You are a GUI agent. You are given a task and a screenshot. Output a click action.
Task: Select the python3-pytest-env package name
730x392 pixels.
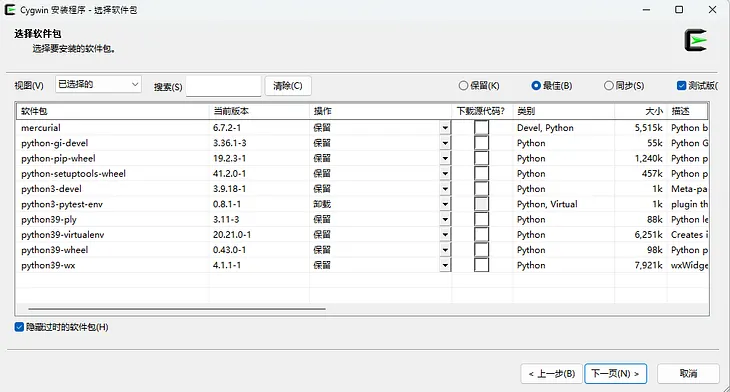[x=62, y=204]
